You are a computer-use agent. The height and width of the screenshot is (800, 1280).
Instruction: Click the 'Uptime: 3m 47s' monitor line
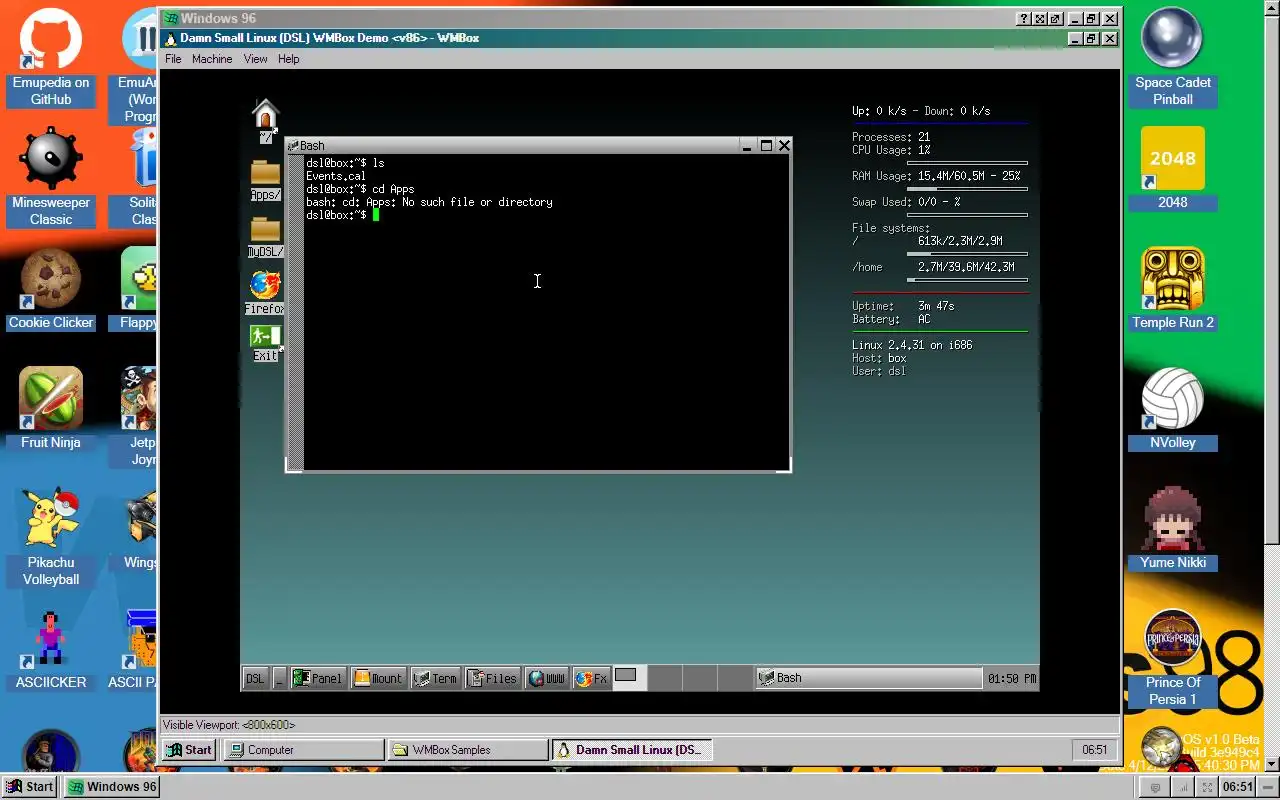(x=903, y=306)
